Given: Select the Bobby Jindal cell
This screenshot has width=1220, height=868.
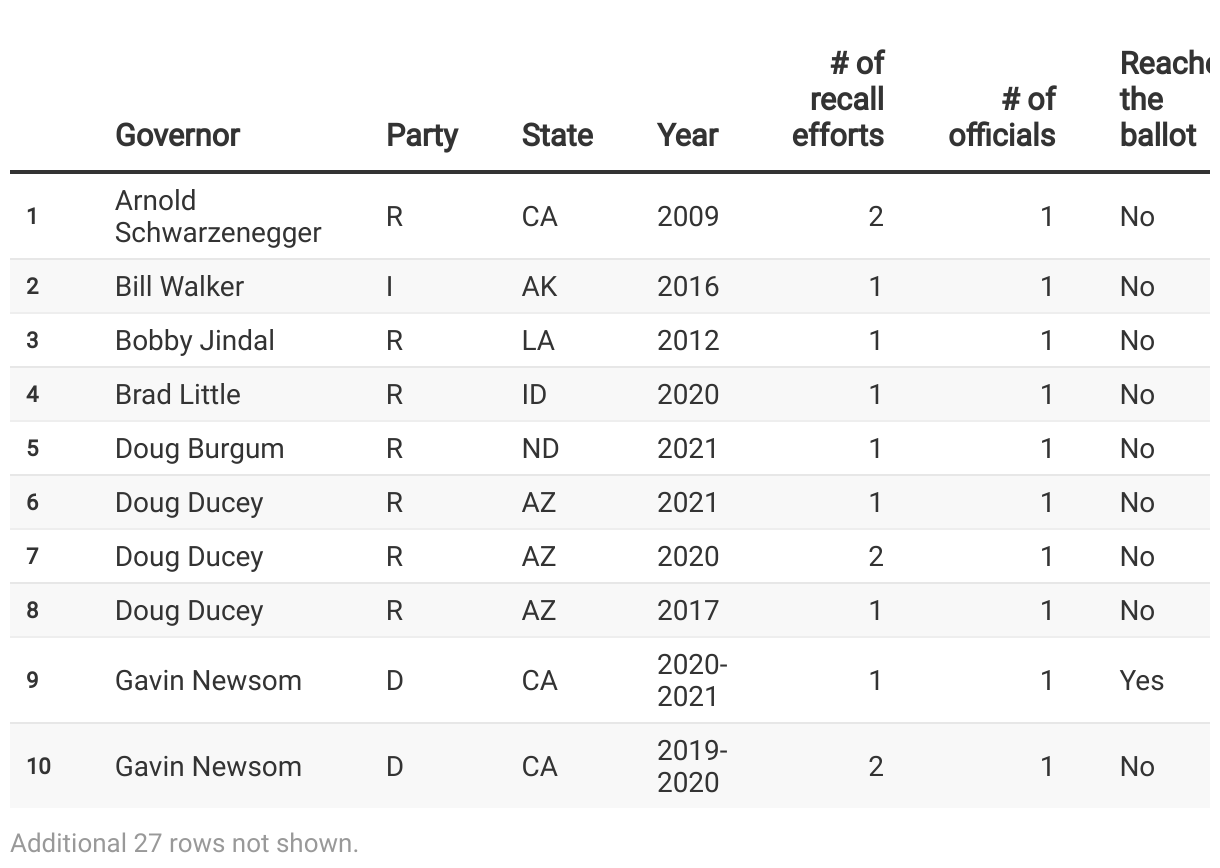Looking at the screenshot, I should coord(194,341).
